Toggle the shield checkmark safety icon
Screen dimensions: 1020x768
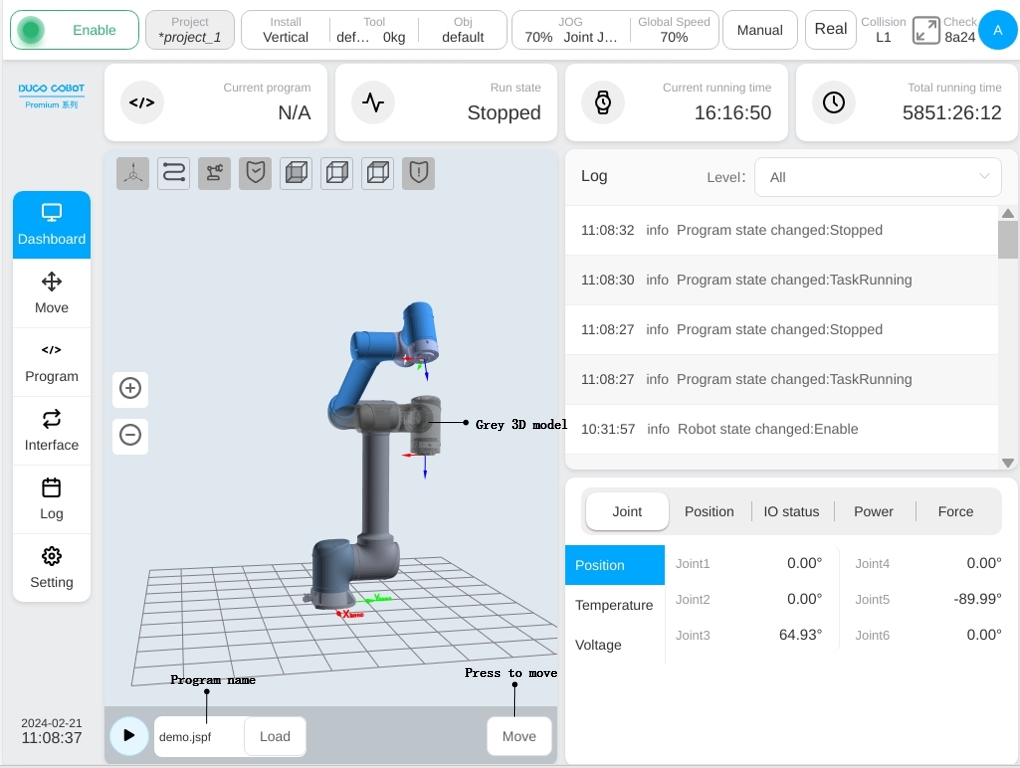[255, 174]
